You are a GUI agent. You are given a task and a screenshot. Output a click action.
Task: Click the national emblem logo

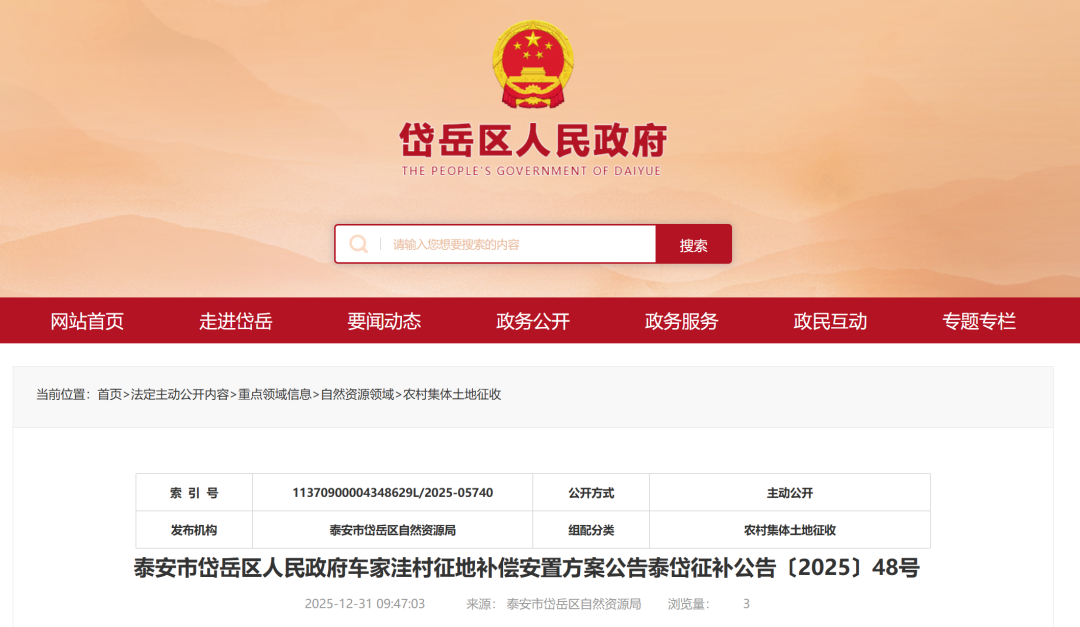[534, 65]
